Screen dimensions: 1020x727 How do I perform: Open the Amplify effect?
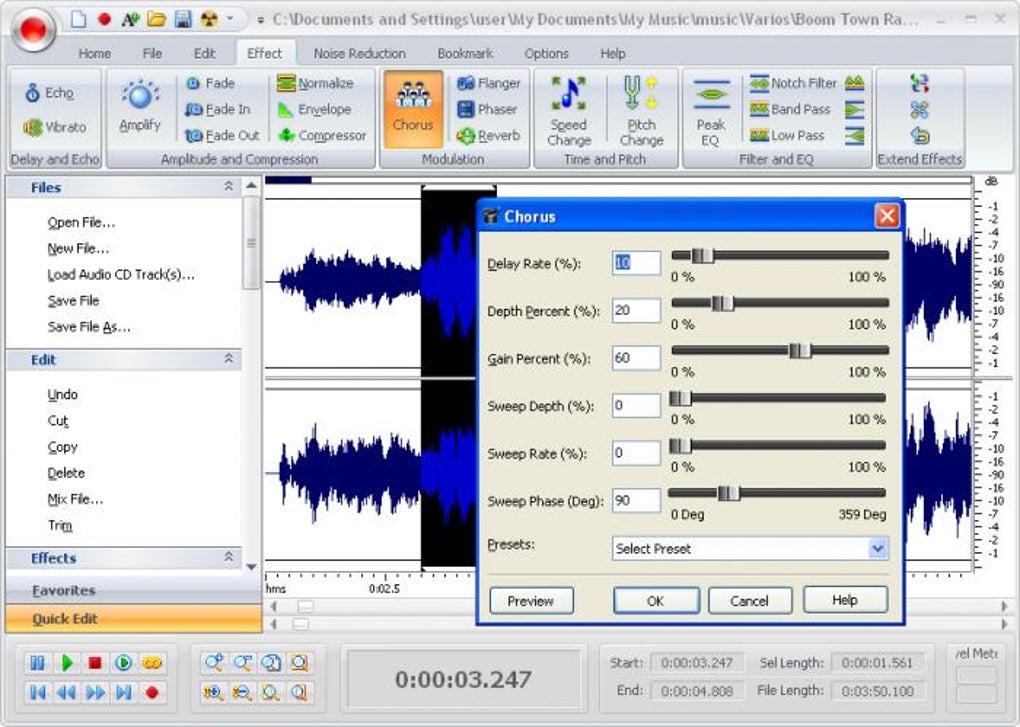click(140, 106)
